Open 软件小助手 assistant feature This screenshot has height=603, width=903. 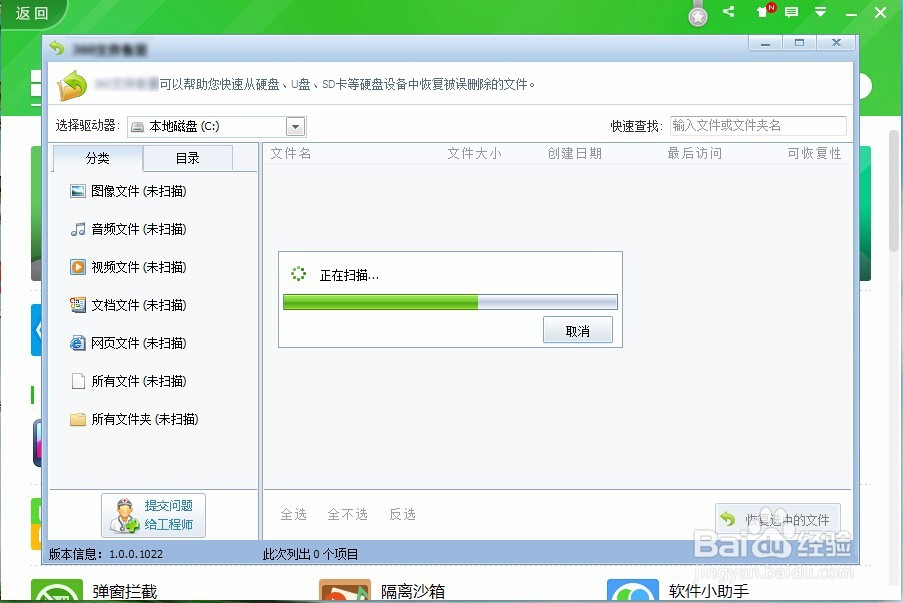[708, 591]
